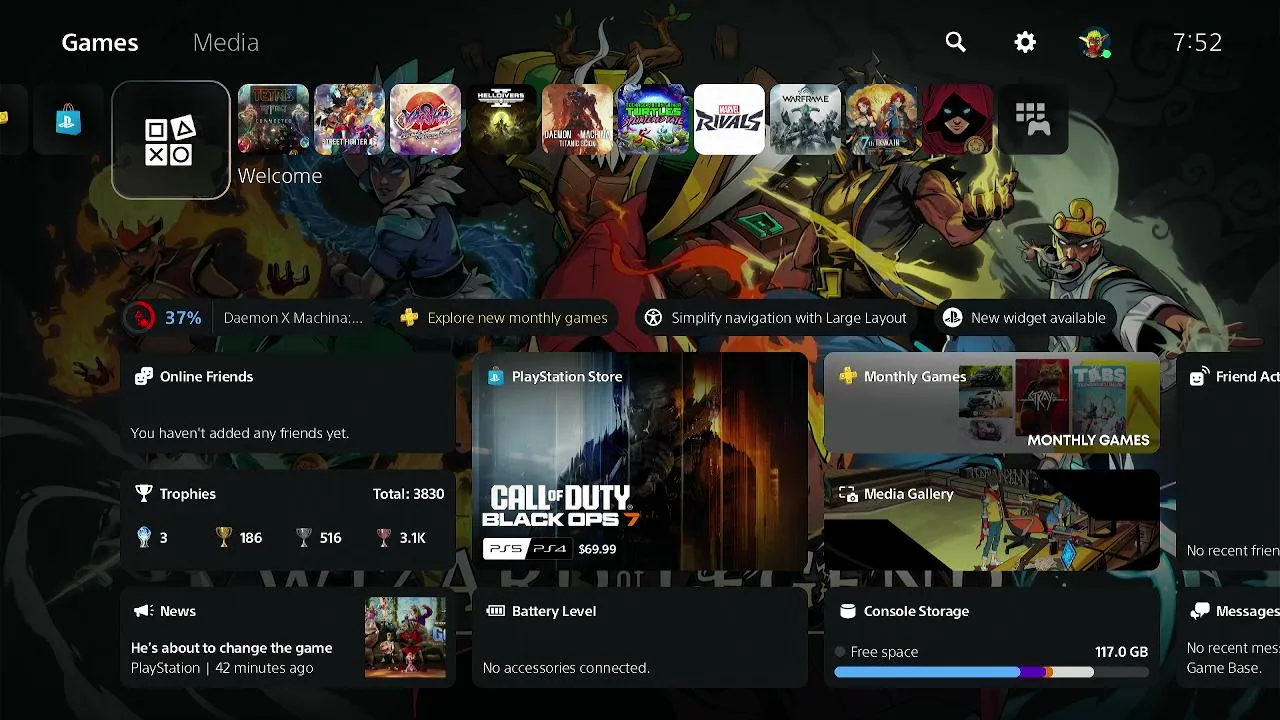Click the silver trophy count icon
Screen dimensions: 1280x720
pos(304,538)
